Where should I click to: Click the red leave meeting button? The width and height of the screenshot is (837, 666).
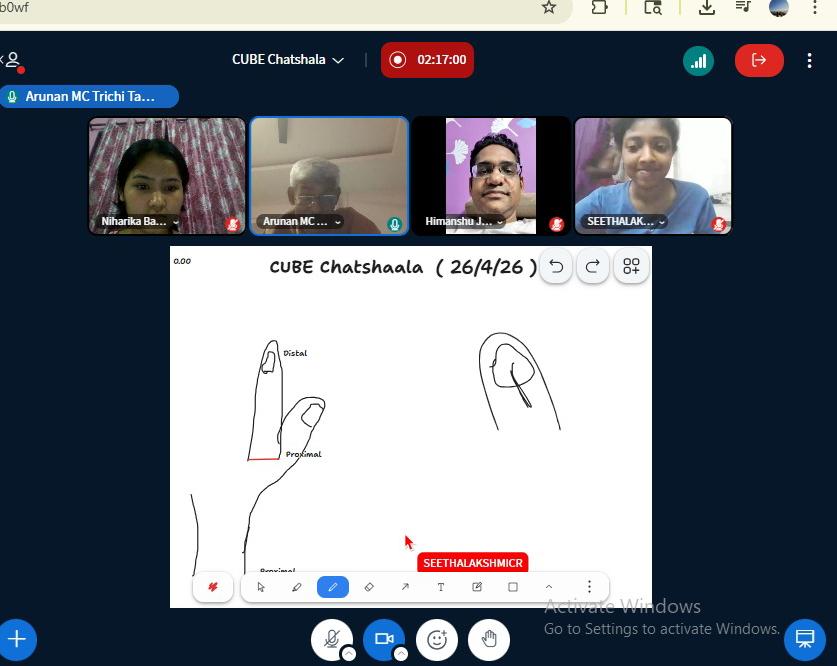point(759,60)
